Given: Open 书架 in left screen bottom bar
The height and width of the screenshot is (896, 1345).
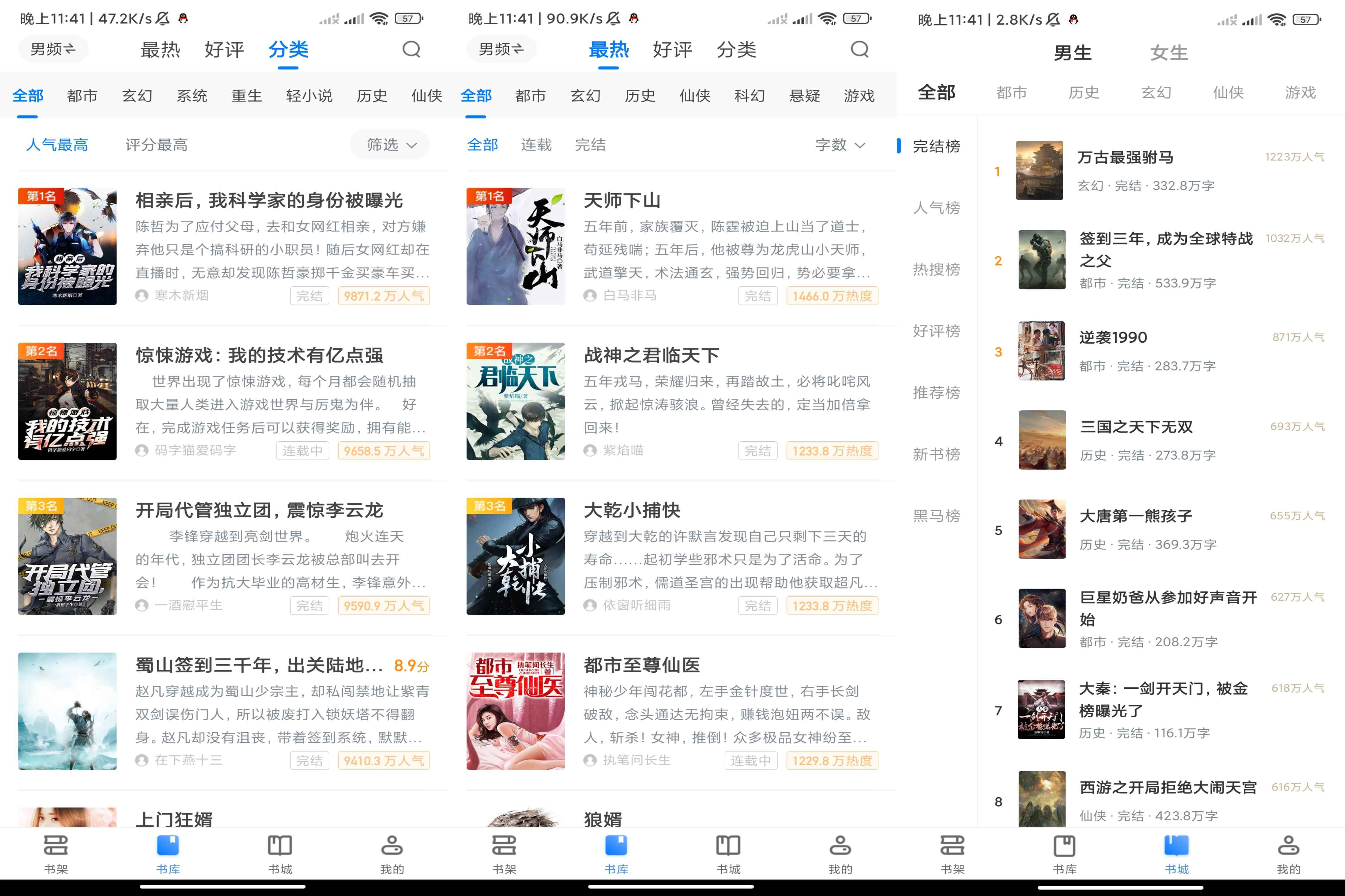Looking at the screenshot, I should (56, 855).
